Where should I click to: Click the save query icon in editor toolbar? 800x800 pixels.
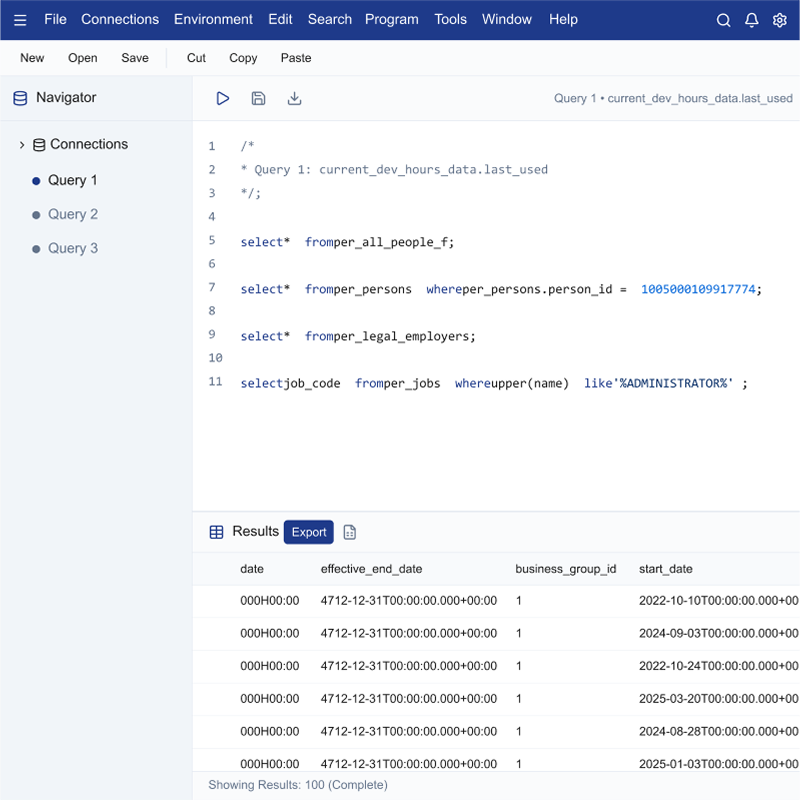(x=258, y=98)
